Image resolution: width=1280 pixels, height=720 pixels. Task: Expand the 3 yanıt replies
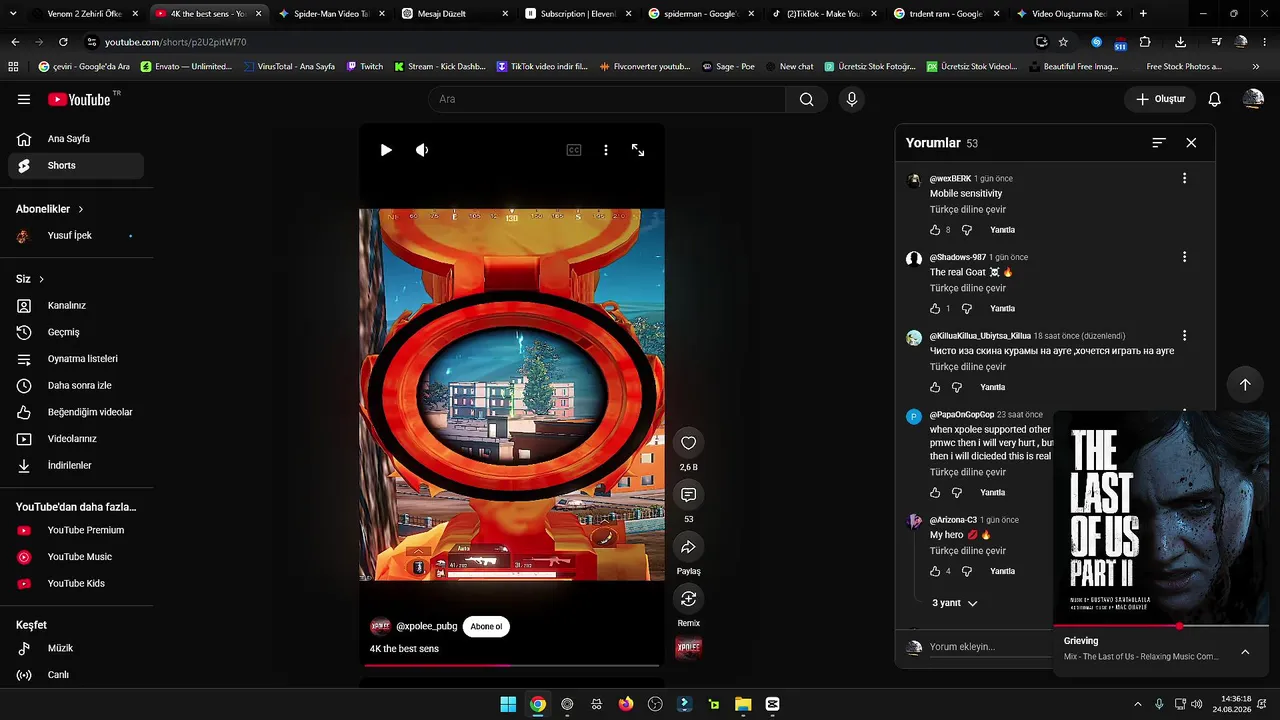[x=955, y=603]
